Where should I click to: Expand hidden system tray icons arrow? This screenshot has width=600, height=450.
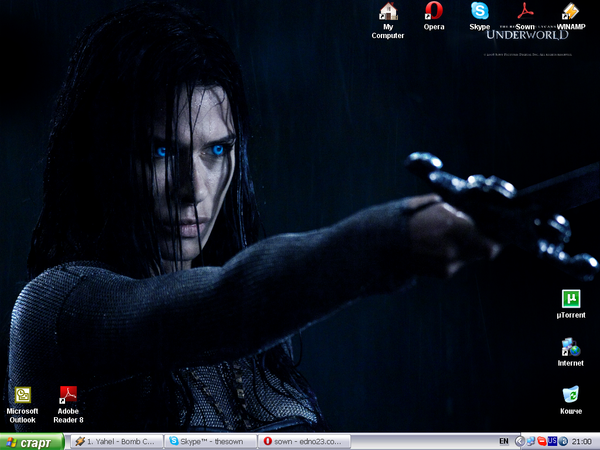(x=519, y=442)
